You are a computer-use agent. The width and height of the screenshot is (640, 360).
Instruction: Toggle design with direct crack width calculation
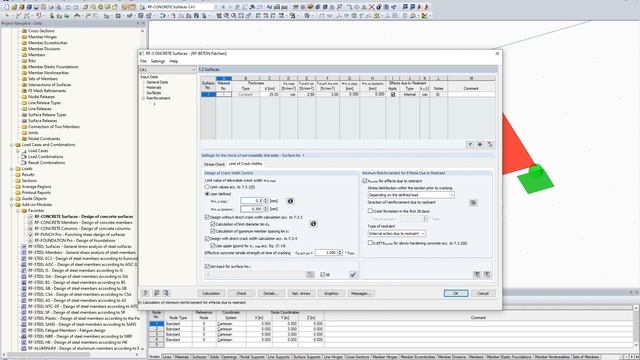click(207, 238)
